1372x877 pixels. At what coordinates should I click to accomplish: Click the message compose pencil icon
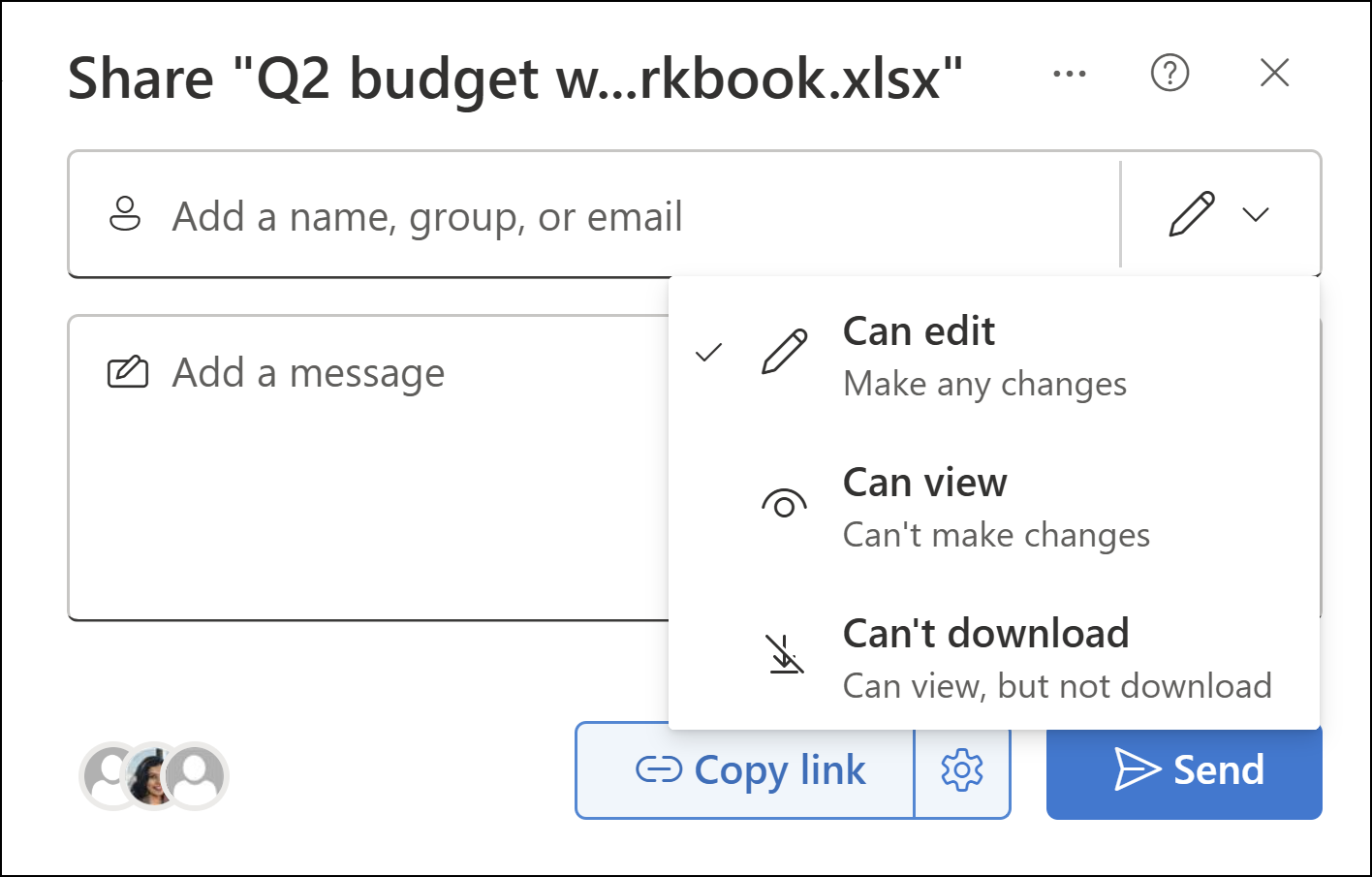click(129, 370)
